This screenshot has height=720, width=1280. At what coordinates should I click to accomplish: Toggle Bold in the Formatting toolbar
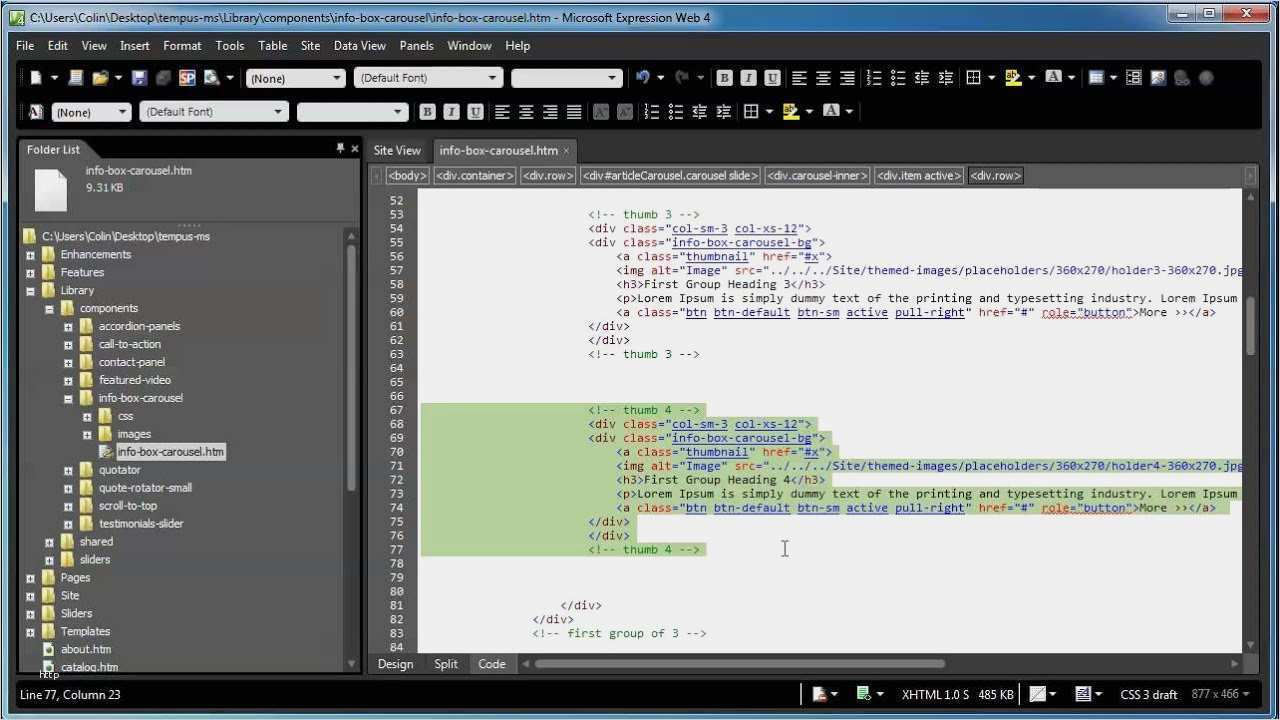coord(427,112)
